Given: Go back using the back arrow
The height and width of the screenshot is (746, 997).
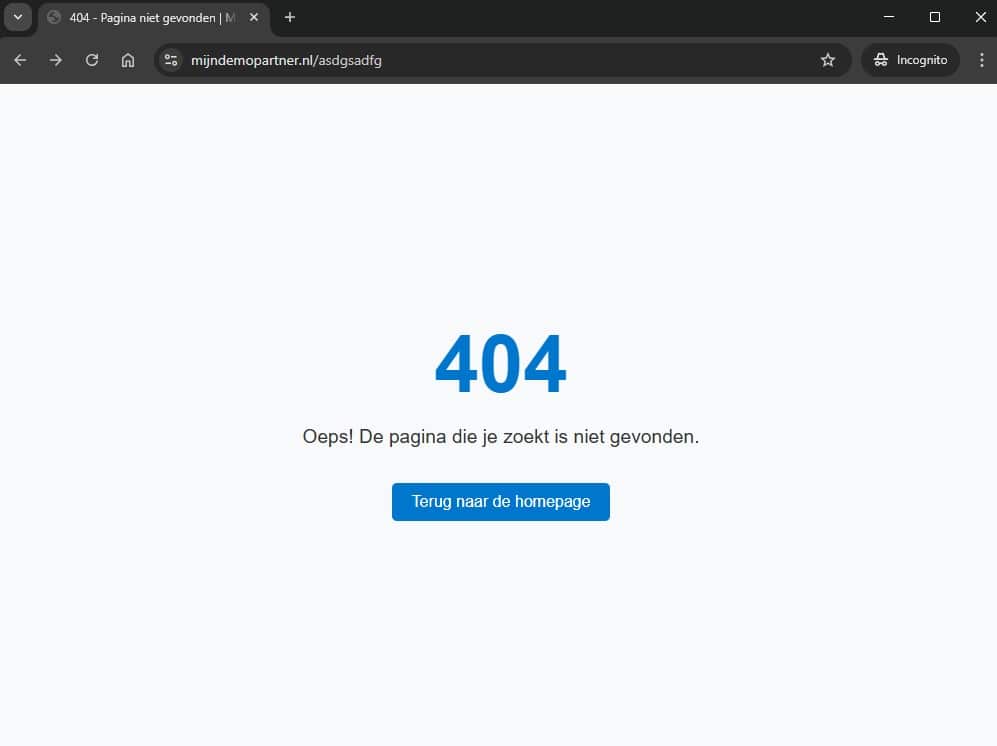Looking at the screenshot, I should 20,60.
